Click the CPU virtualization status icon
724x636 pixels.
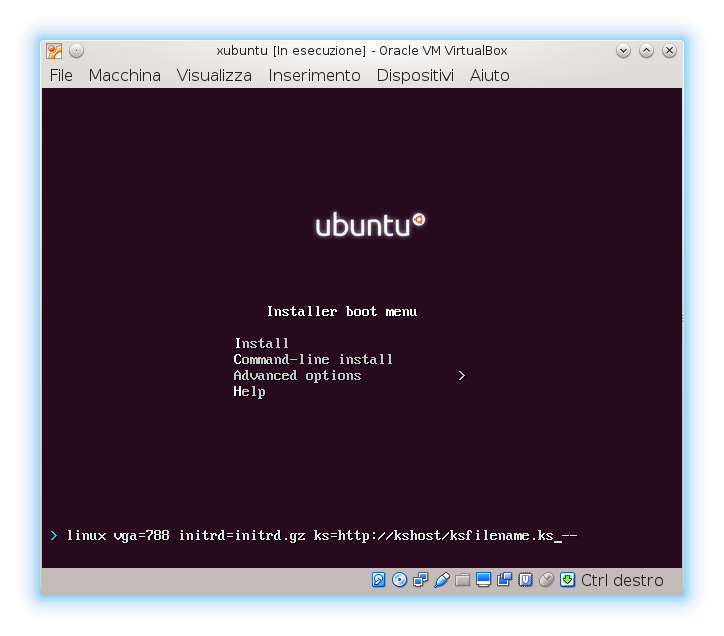[525, 580]
